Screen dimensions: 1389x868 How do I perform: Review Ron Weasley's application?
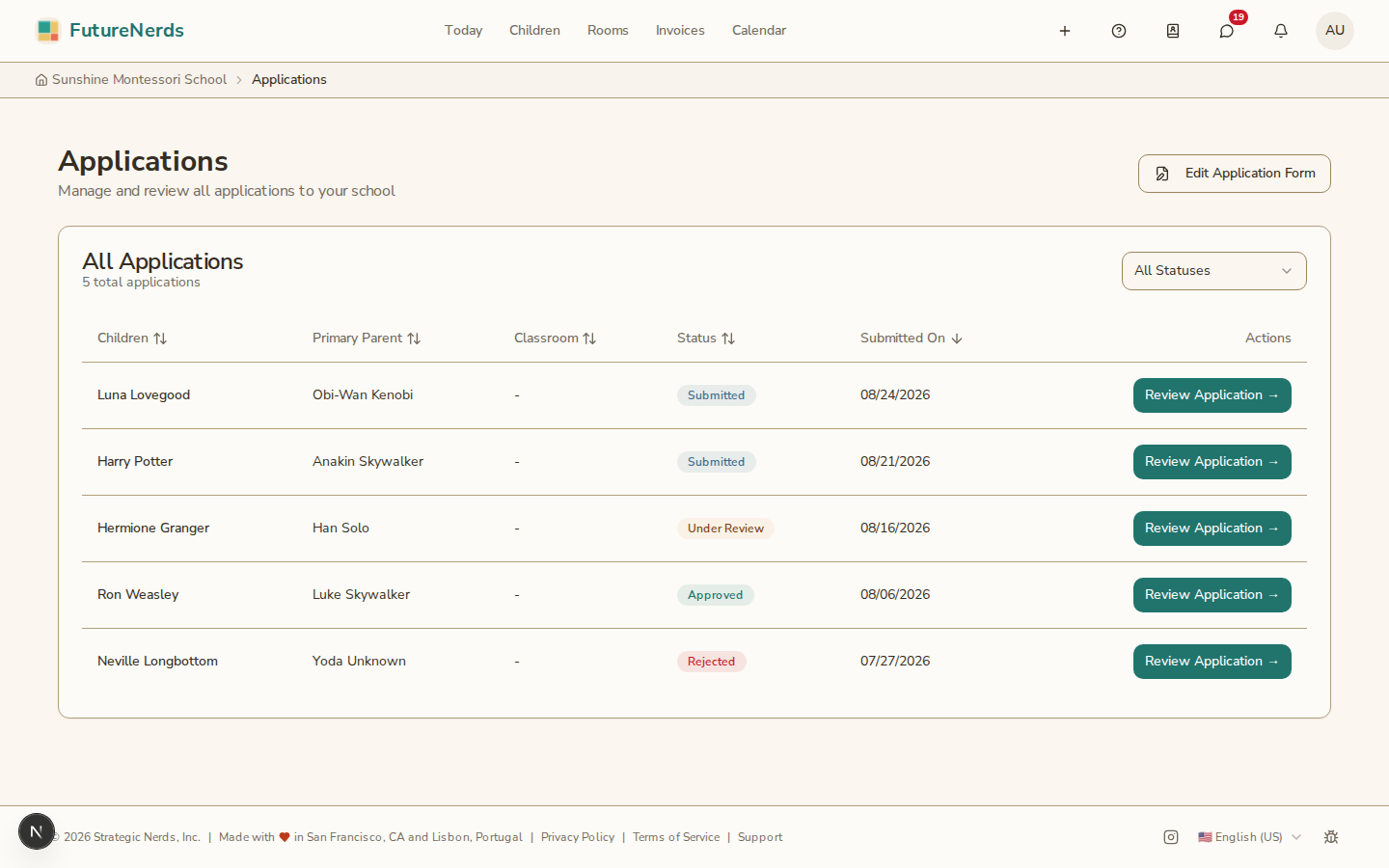(x=1212, y=595)
